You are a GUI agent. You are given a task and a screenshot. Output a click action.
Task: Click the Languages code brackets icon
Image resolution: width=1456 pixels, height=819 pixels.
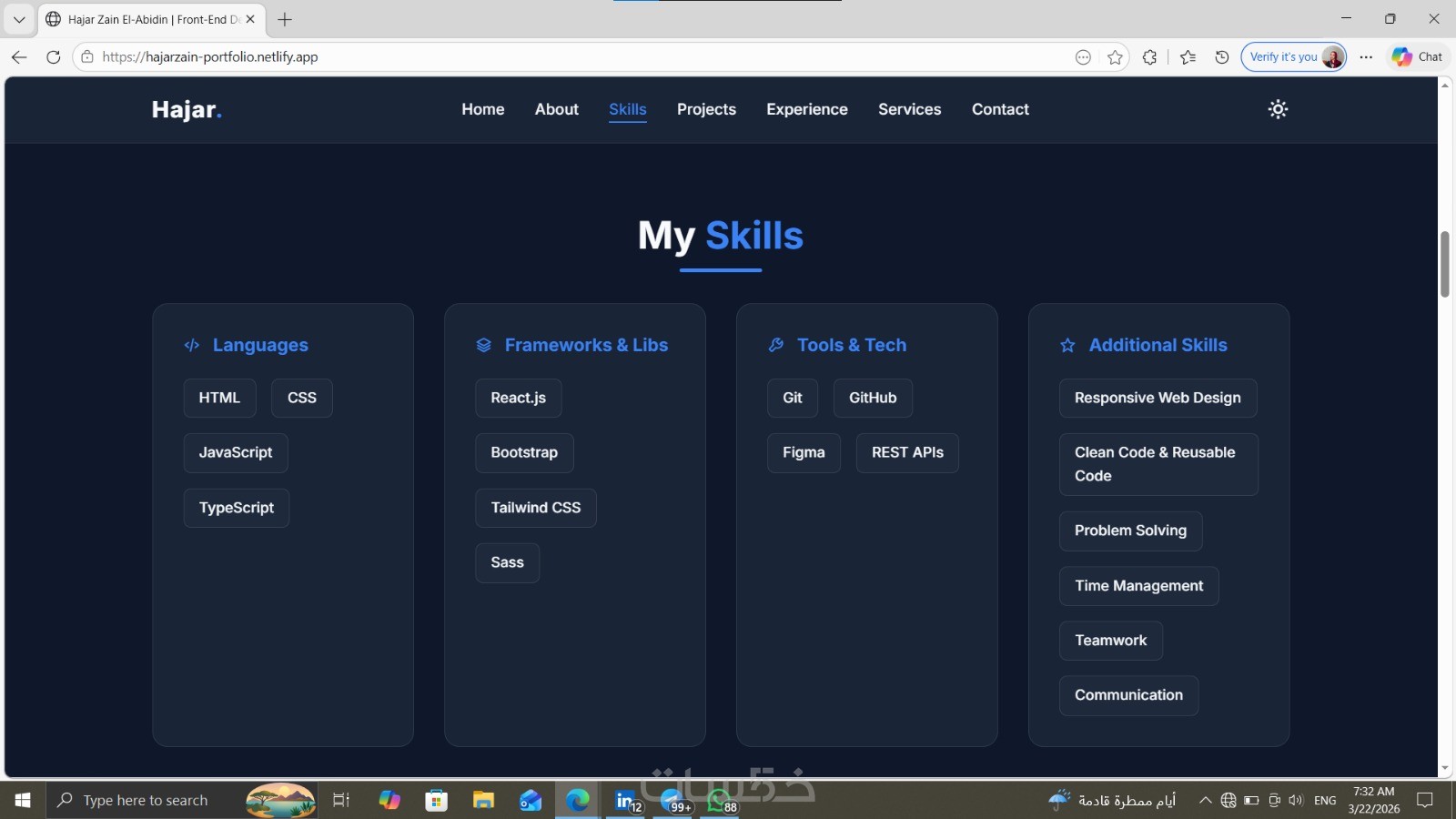click(192, 346)
